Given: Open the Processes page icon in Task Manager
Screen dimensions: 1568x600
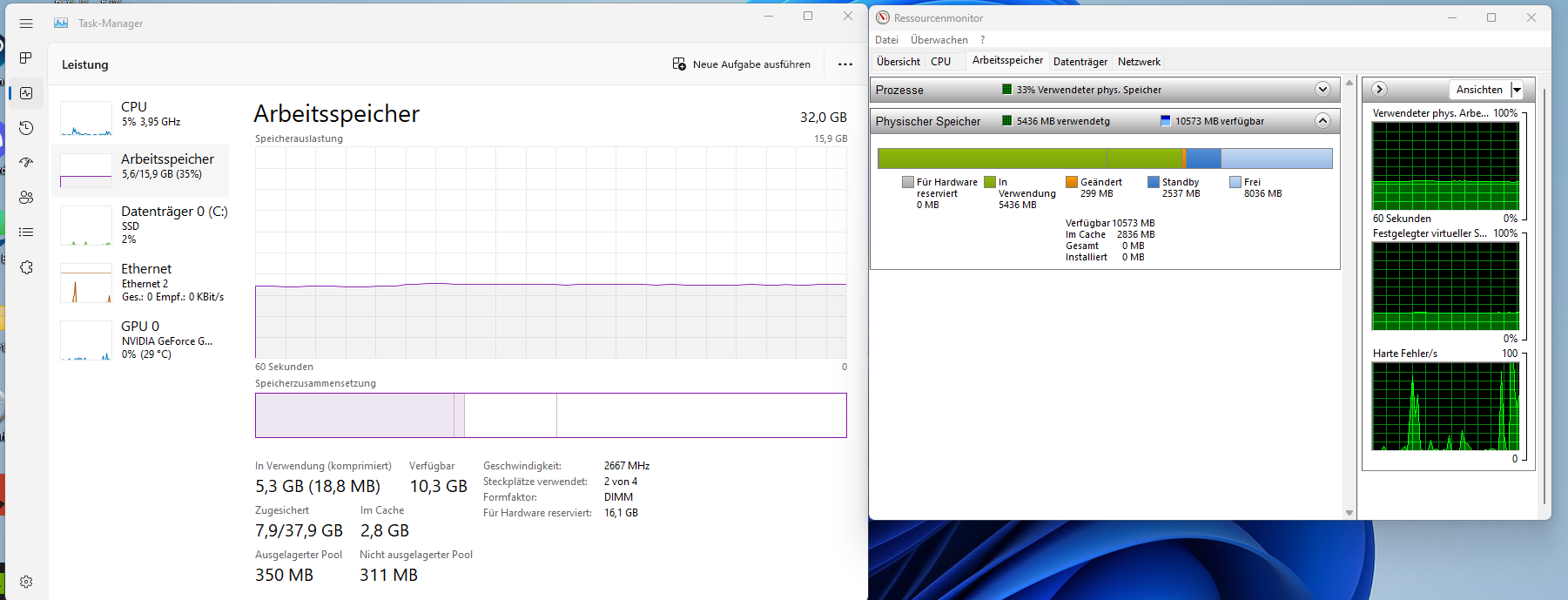Looking at the screenshot, I should (x=26, y=58).
